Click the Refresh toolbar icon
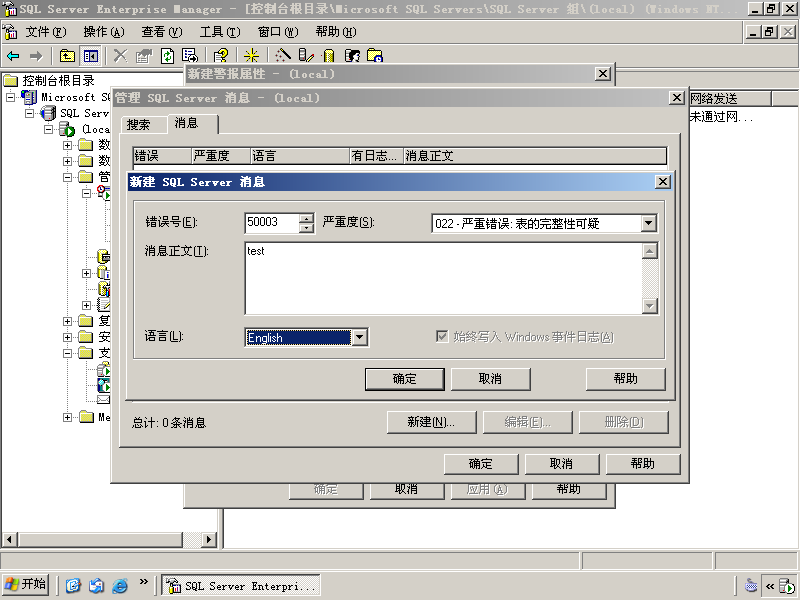The width and height of the screenshot is (800, 600). (x=167, y=56)
